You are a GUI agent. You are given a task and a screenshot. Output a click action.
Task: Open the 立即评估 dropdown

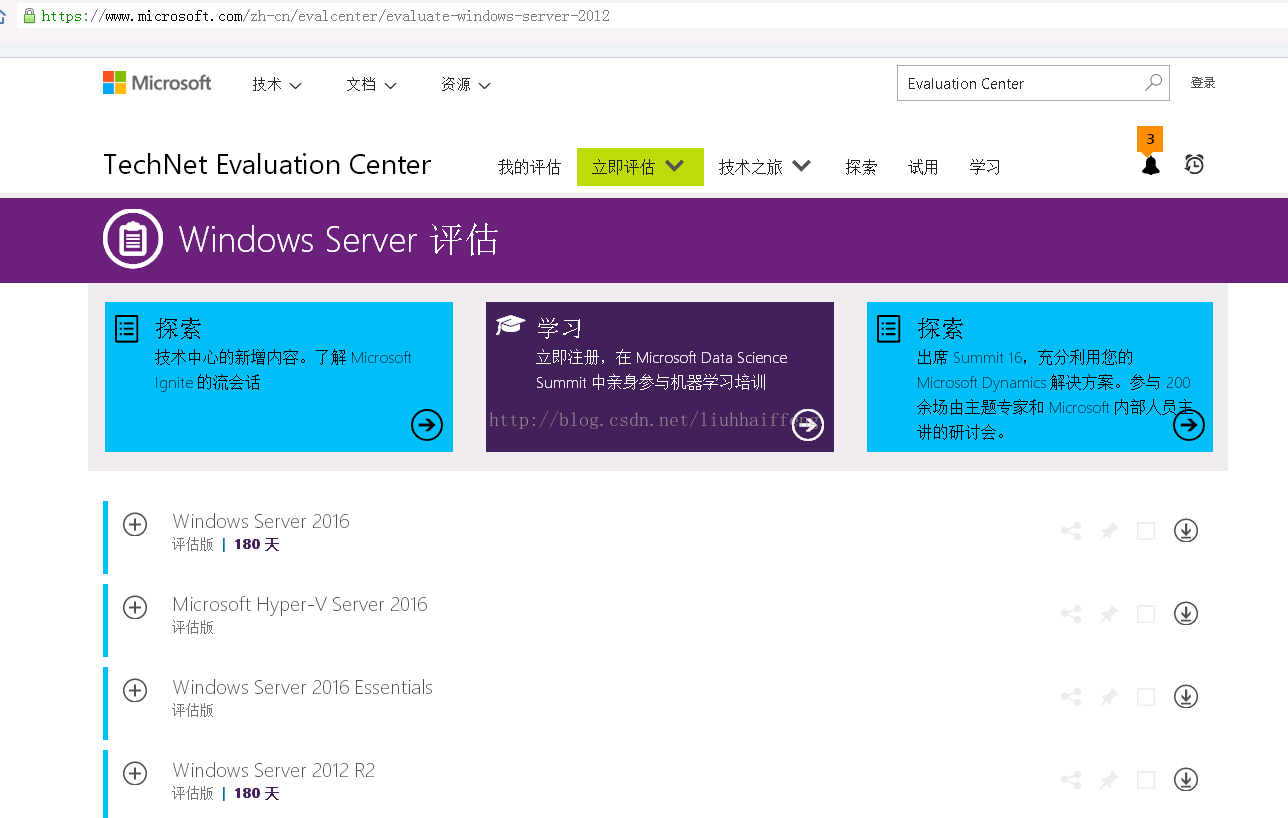pyautogui.click(x=640, y=167)
